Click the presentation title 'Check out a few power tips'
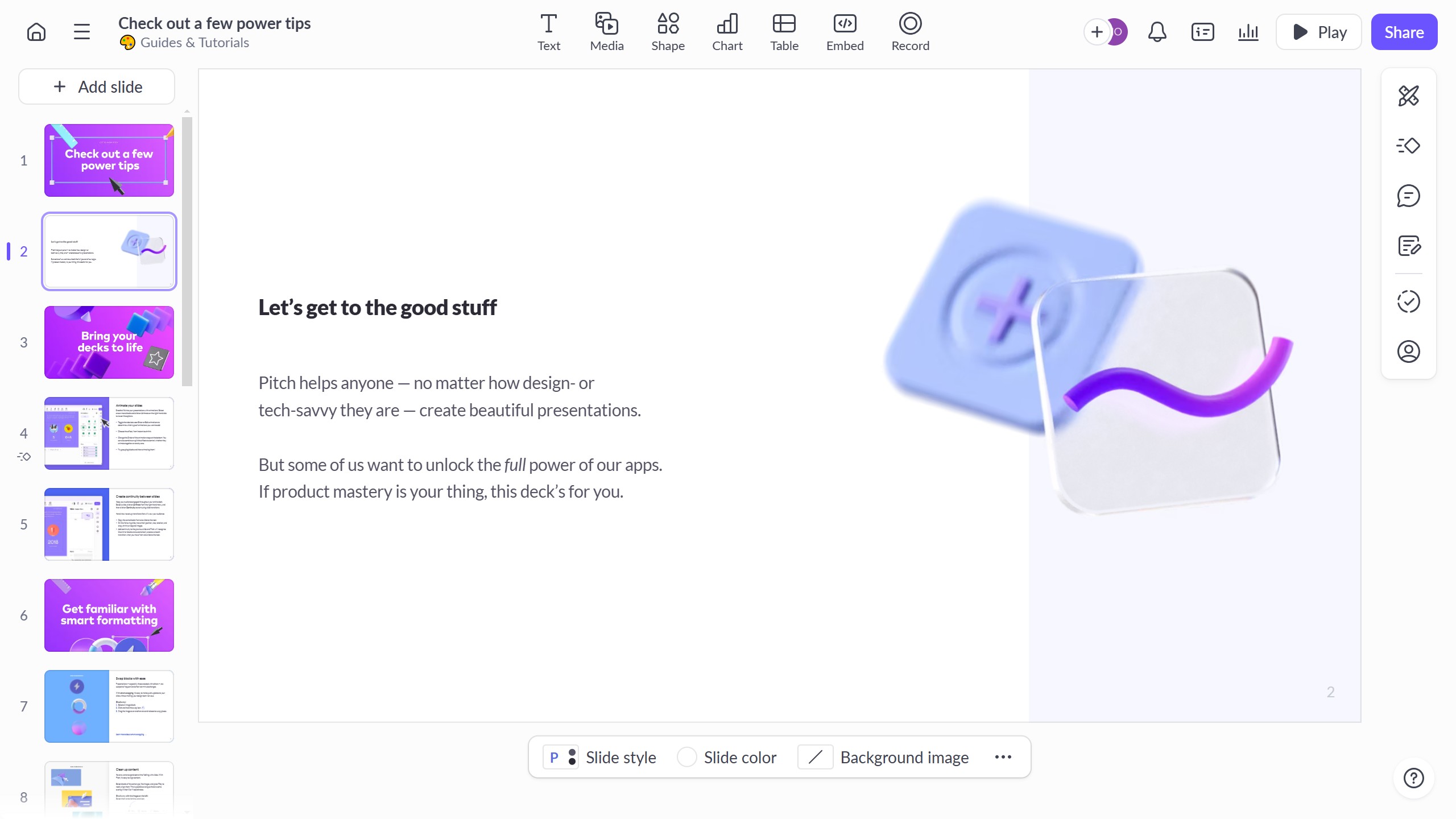 coord(214,23)
